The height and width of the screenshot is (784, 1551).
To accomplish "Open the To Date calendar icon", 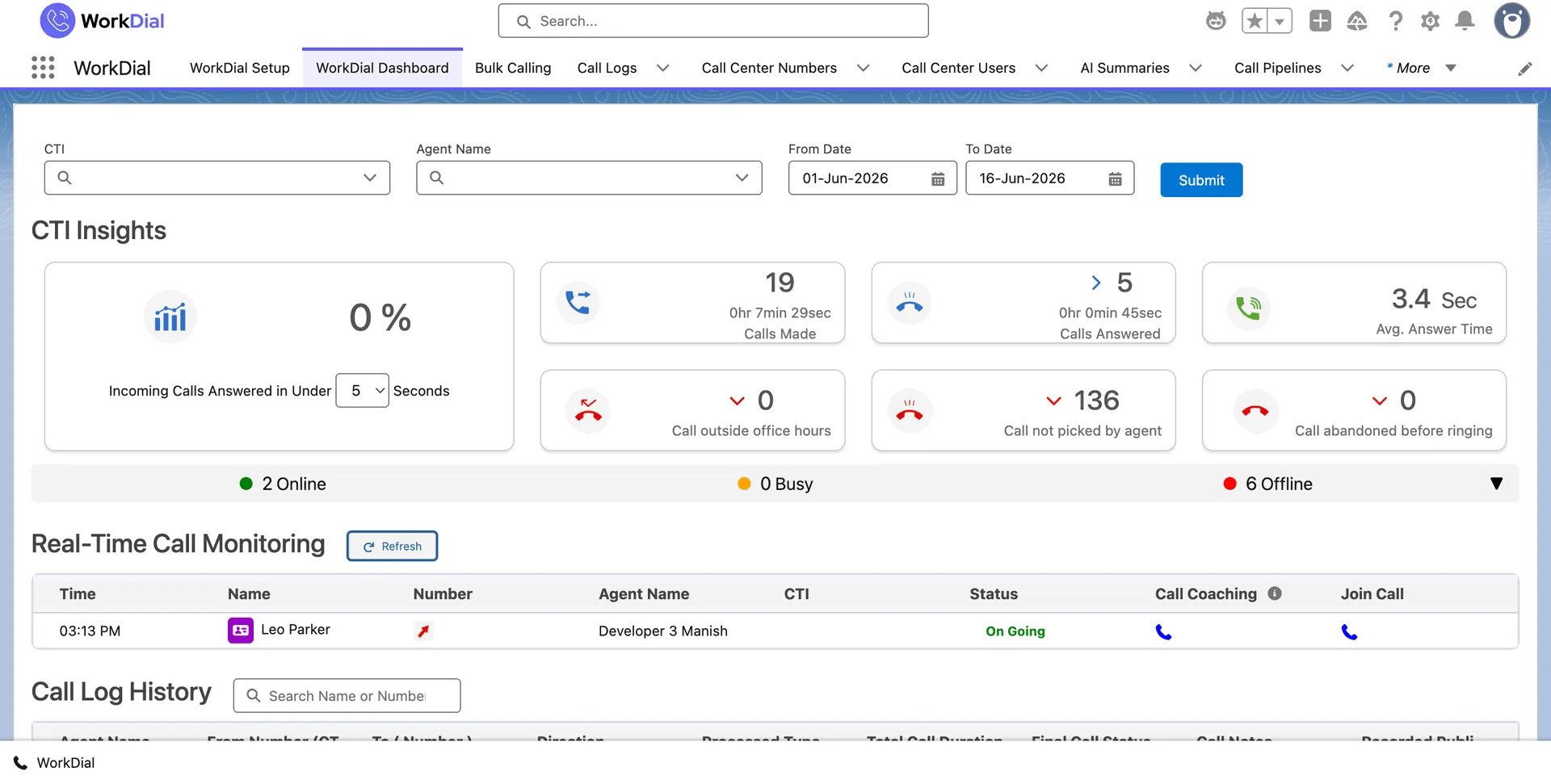I will pos(1115,178).
